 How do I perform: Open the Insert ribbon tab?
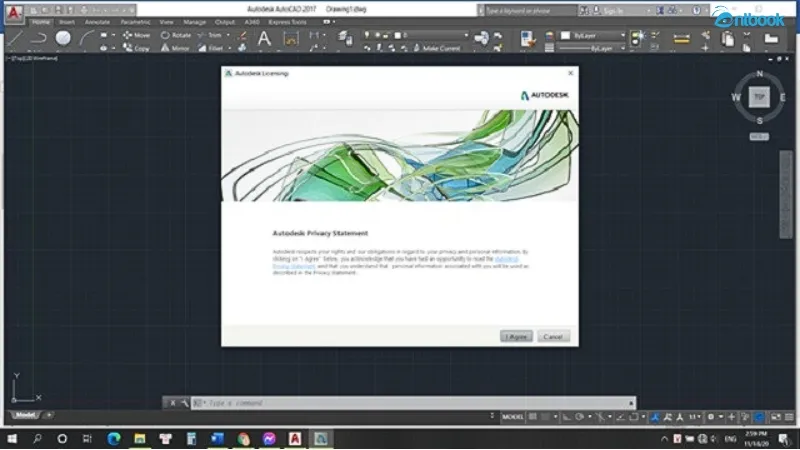[x=67, y=20]
